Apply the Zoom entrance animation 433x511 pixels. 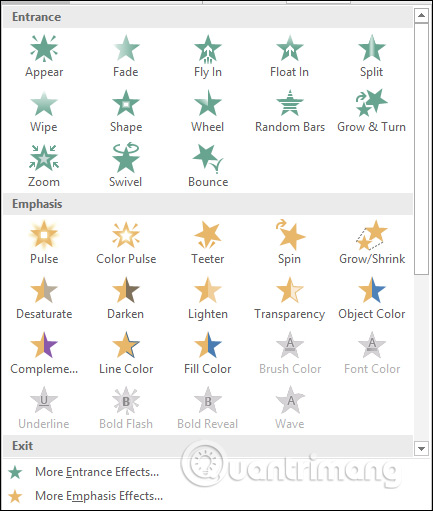pos(44,166)
